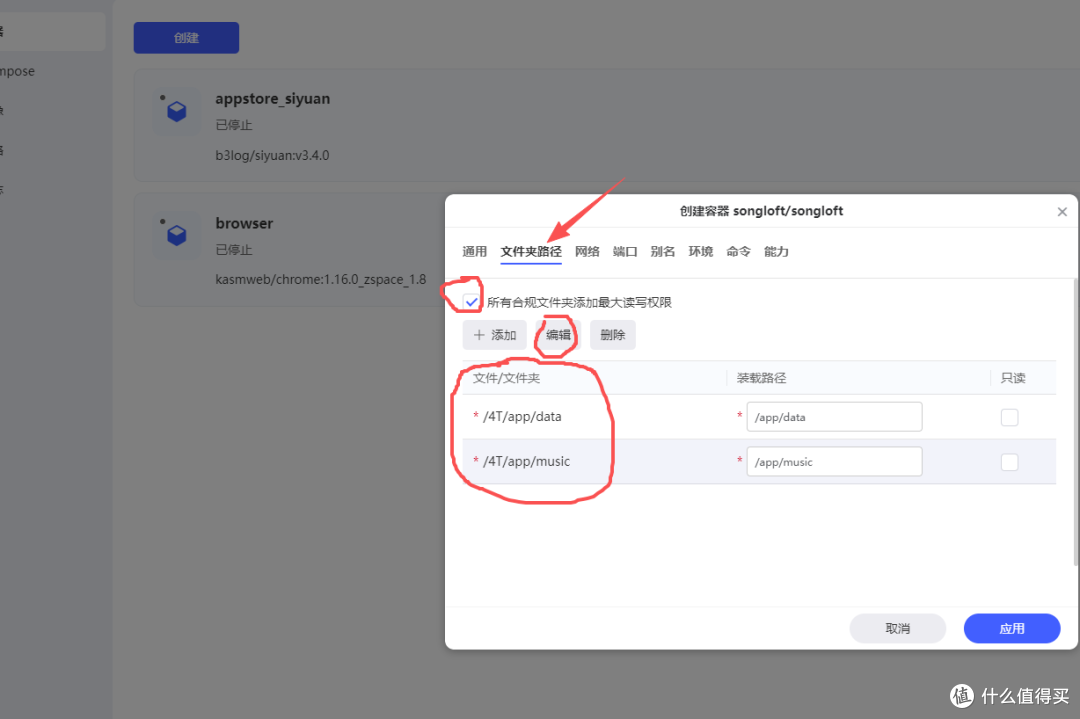Click the 应用 button
Image resolution: width=1080 pixels, height=719 pixels.
click(x=1012, y=628)
